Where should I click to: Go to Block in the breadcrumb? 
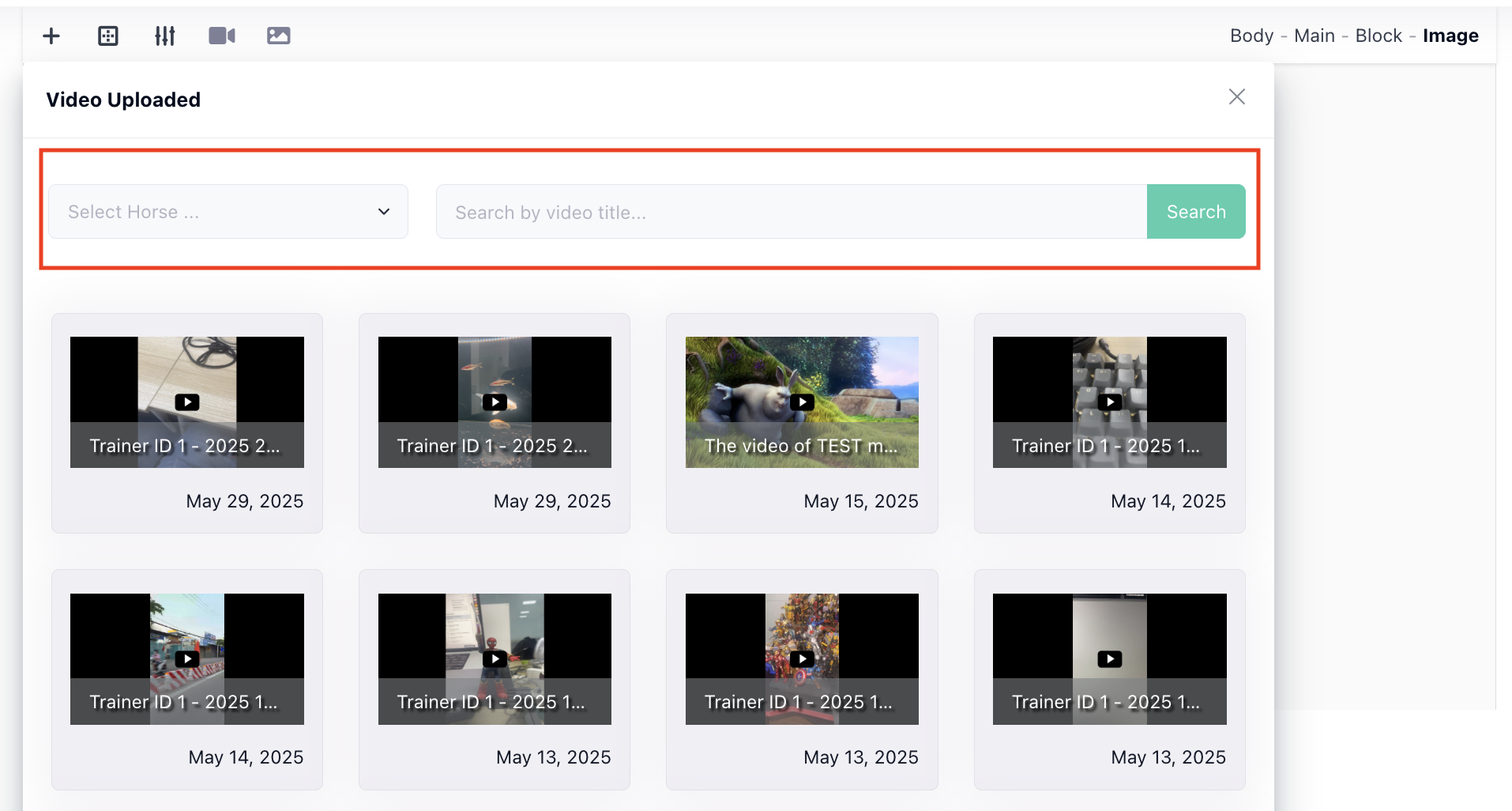coord(1378,36)
